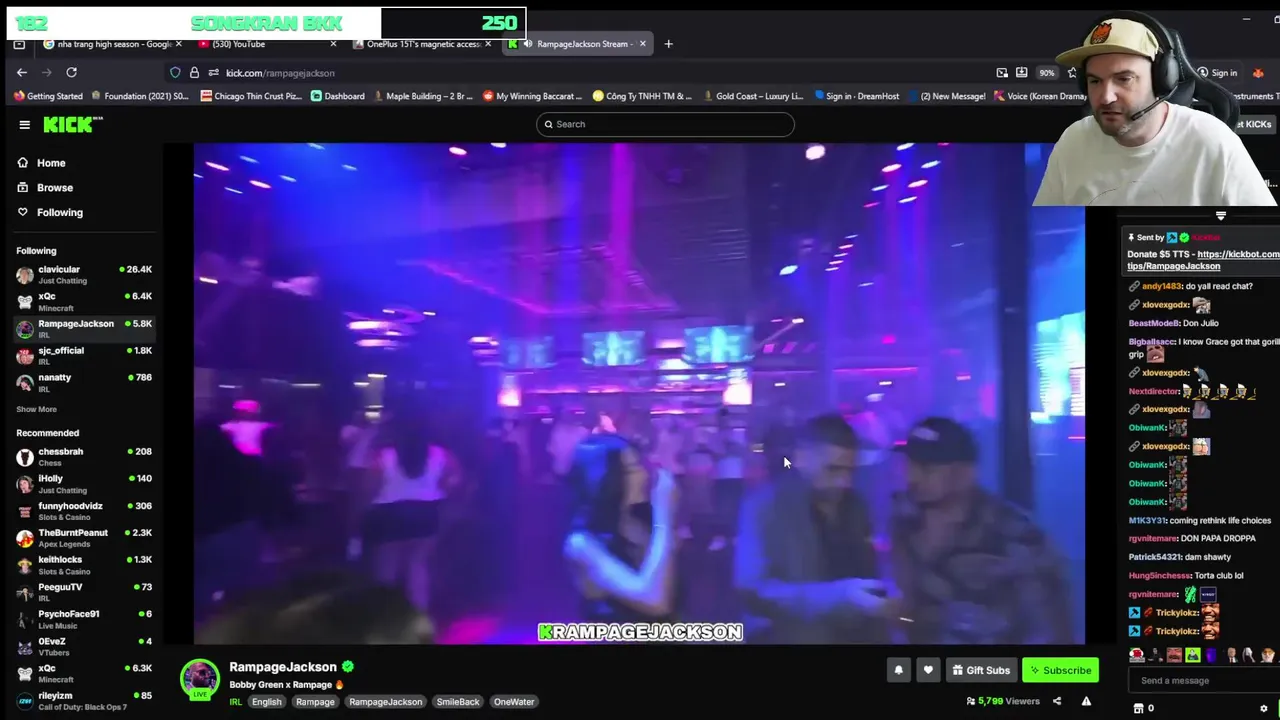Screen dimensions: 1280x720
Task: Select the SmileBack tag
Action: (x=458, y=702)
